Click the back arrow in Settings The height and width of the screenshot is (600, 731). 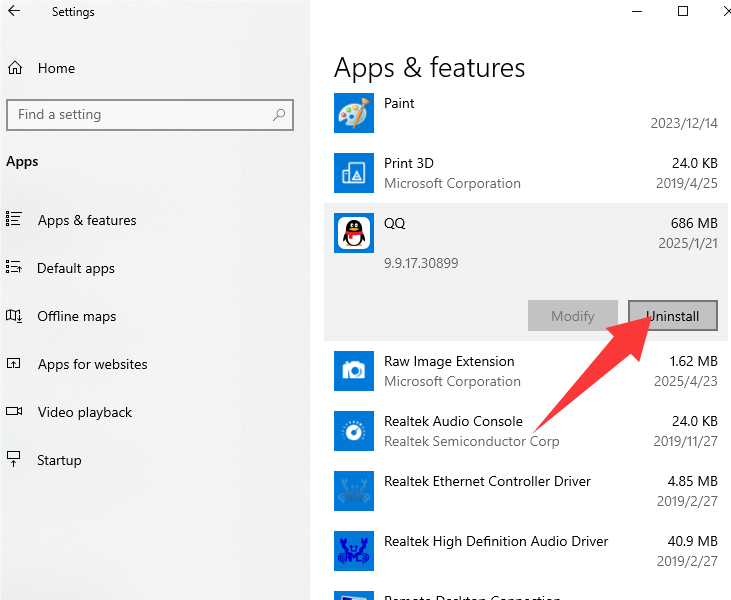click(14, 12)
